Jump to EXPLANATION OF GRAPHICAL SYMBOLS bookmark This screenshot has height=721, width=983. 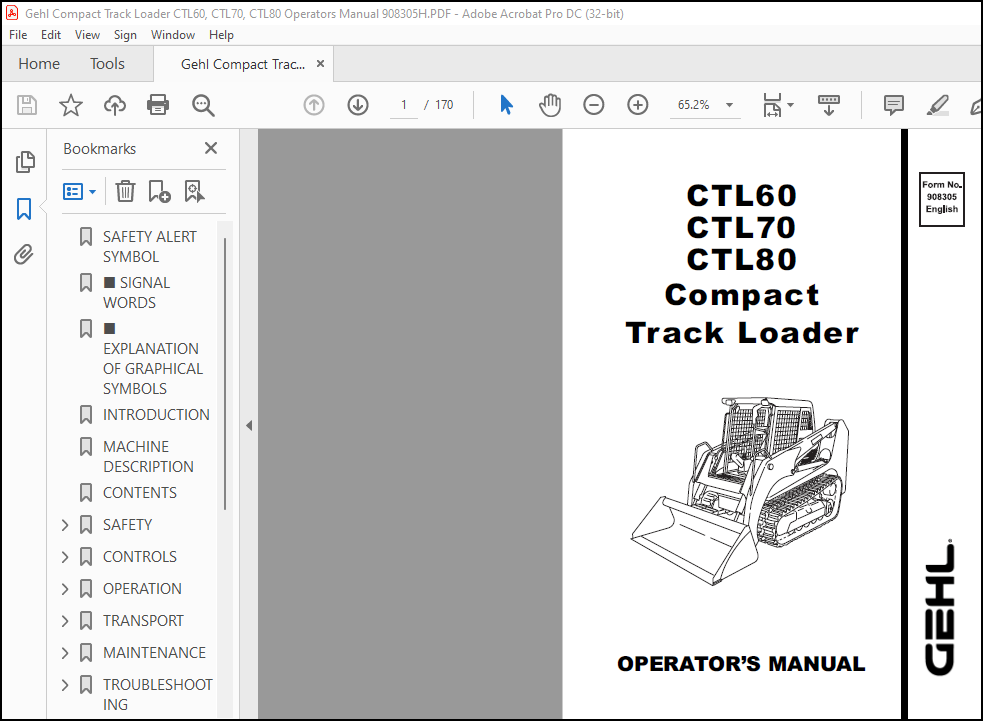(x=153, y=359)
